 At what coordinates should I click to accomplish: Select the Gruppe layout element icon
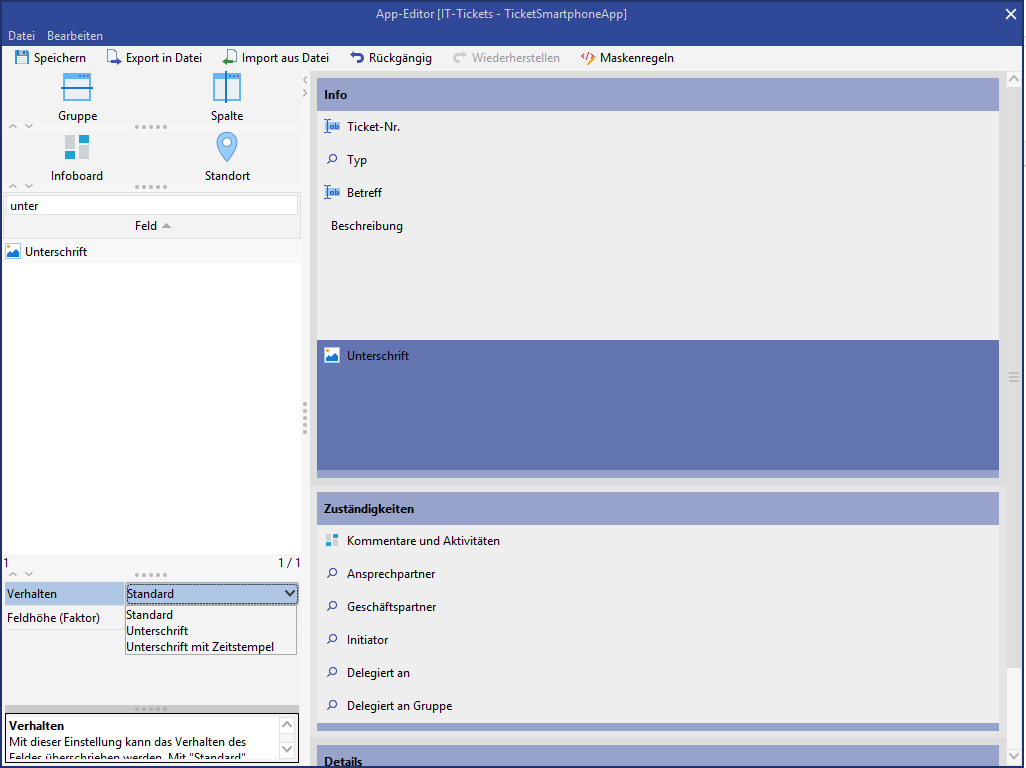click(77, 89)
